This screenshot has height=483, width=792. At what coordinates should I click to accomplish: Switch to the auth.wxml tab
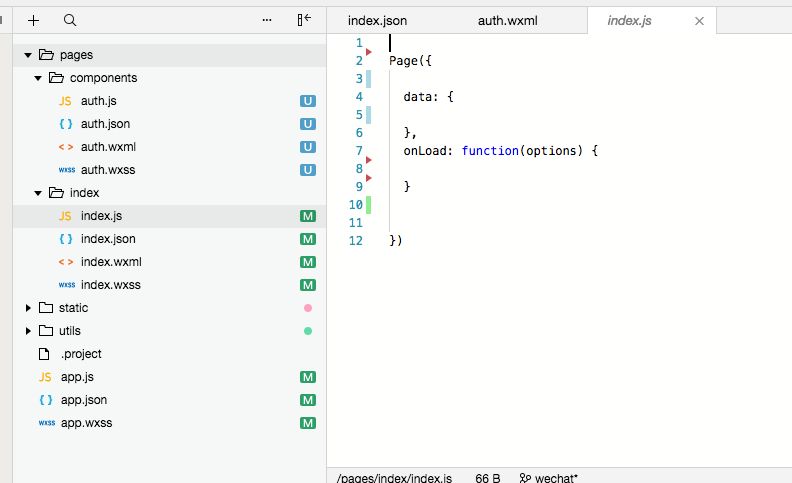click(x=508, y=21)
